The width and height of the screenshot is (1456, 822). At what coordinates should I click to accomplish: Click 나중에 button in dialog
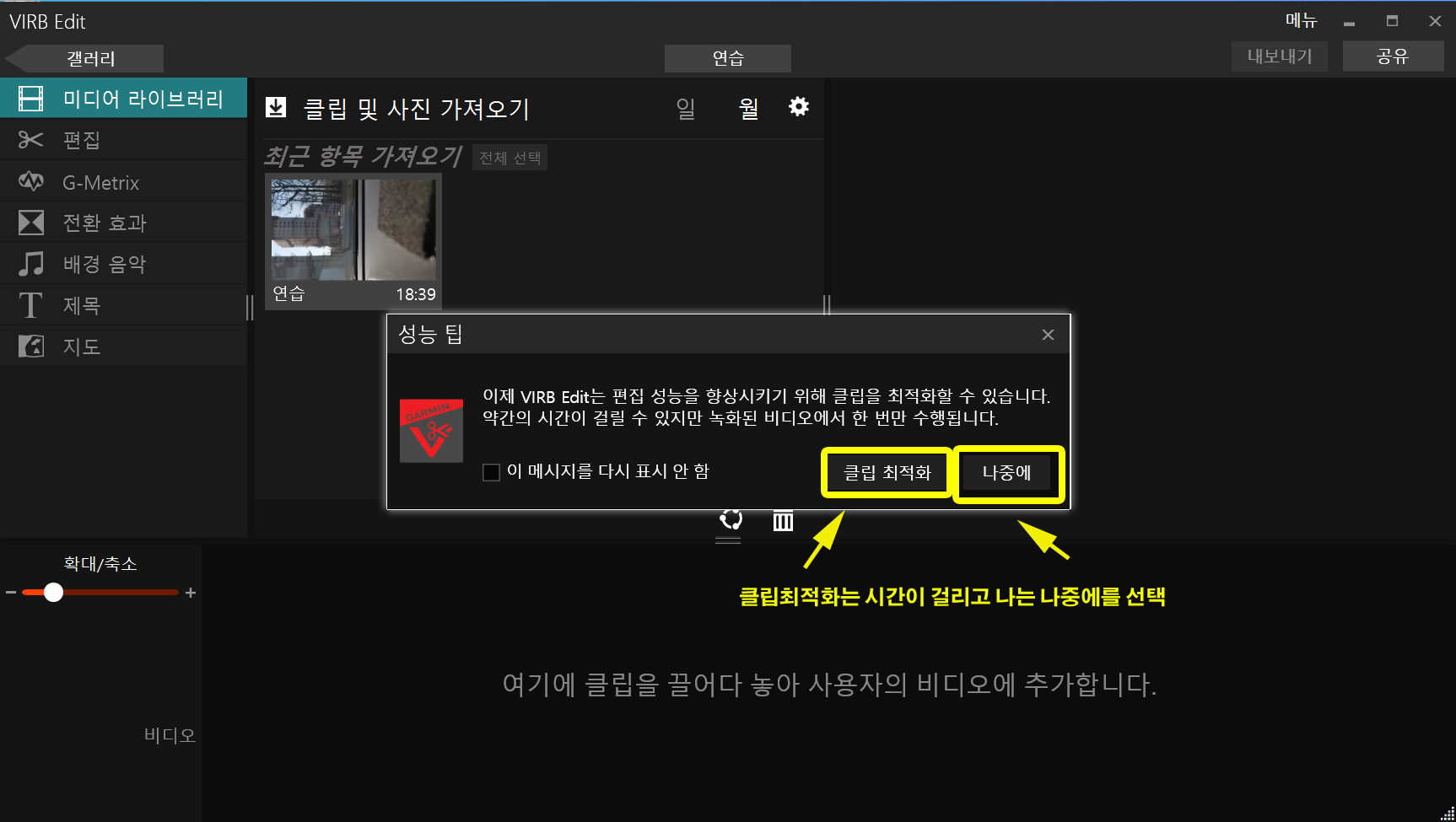[x=1007, y=473]
